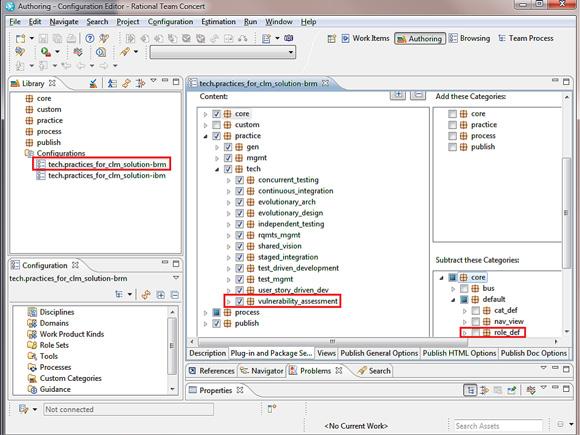
Task: Click the Collapse All icon above Content
Action: coord(418,95)
